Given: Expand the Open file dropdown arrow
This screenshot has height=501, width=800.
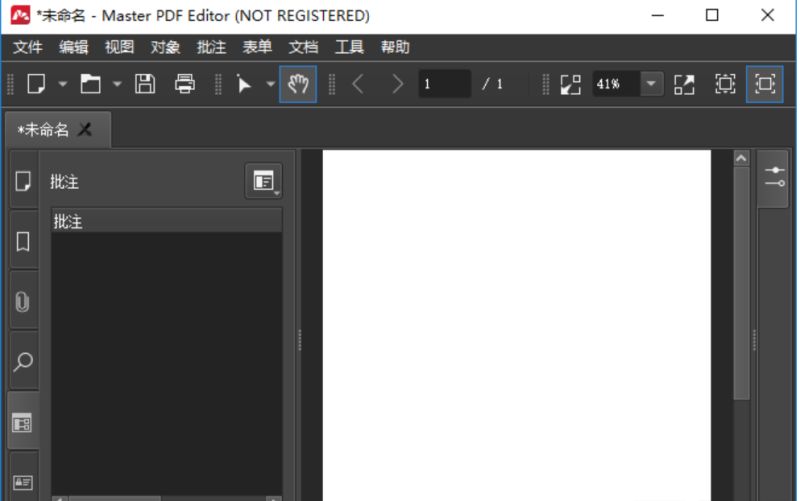Looking at the screenshot, I should 117,84.
